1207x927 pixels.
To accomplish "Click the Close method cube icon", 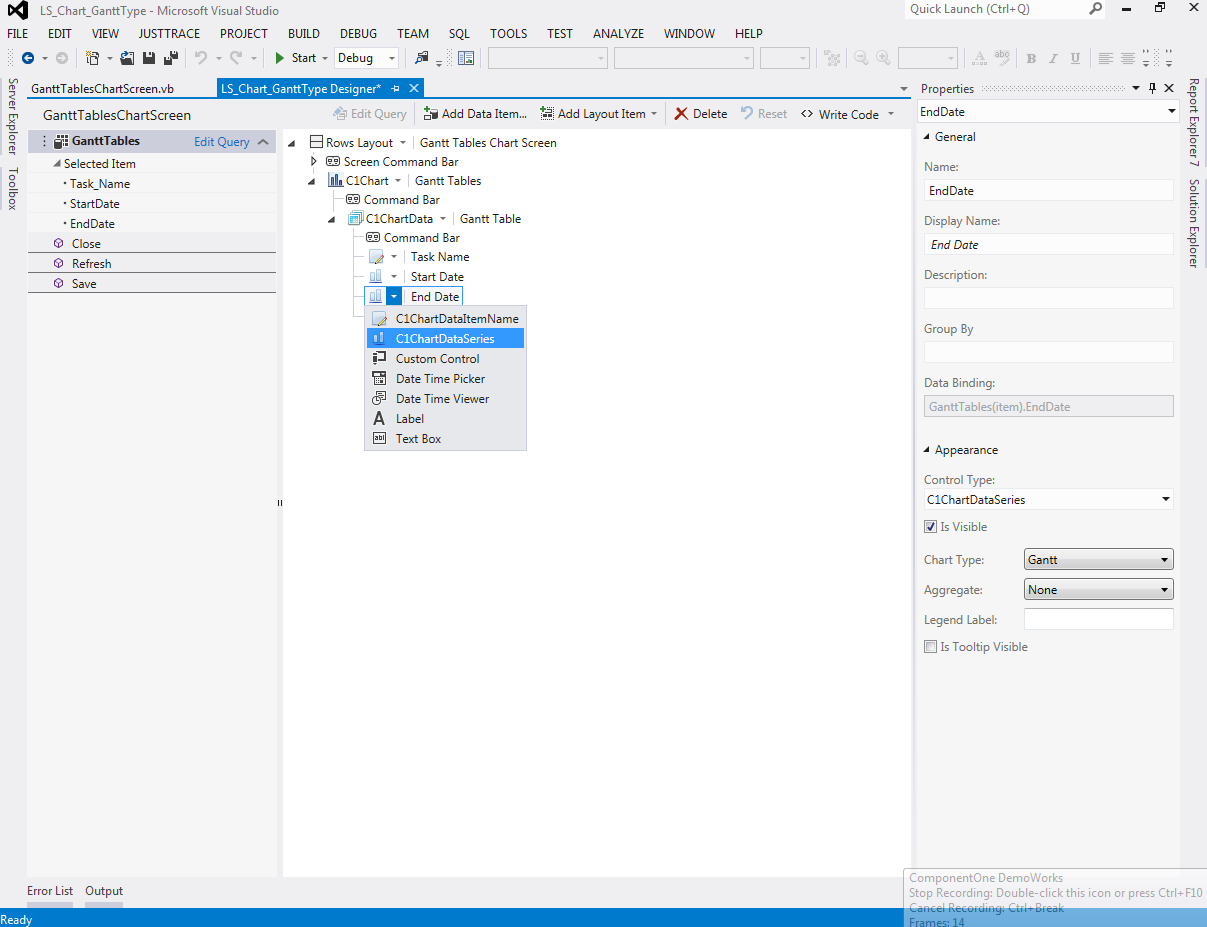I will coord(59,243).
